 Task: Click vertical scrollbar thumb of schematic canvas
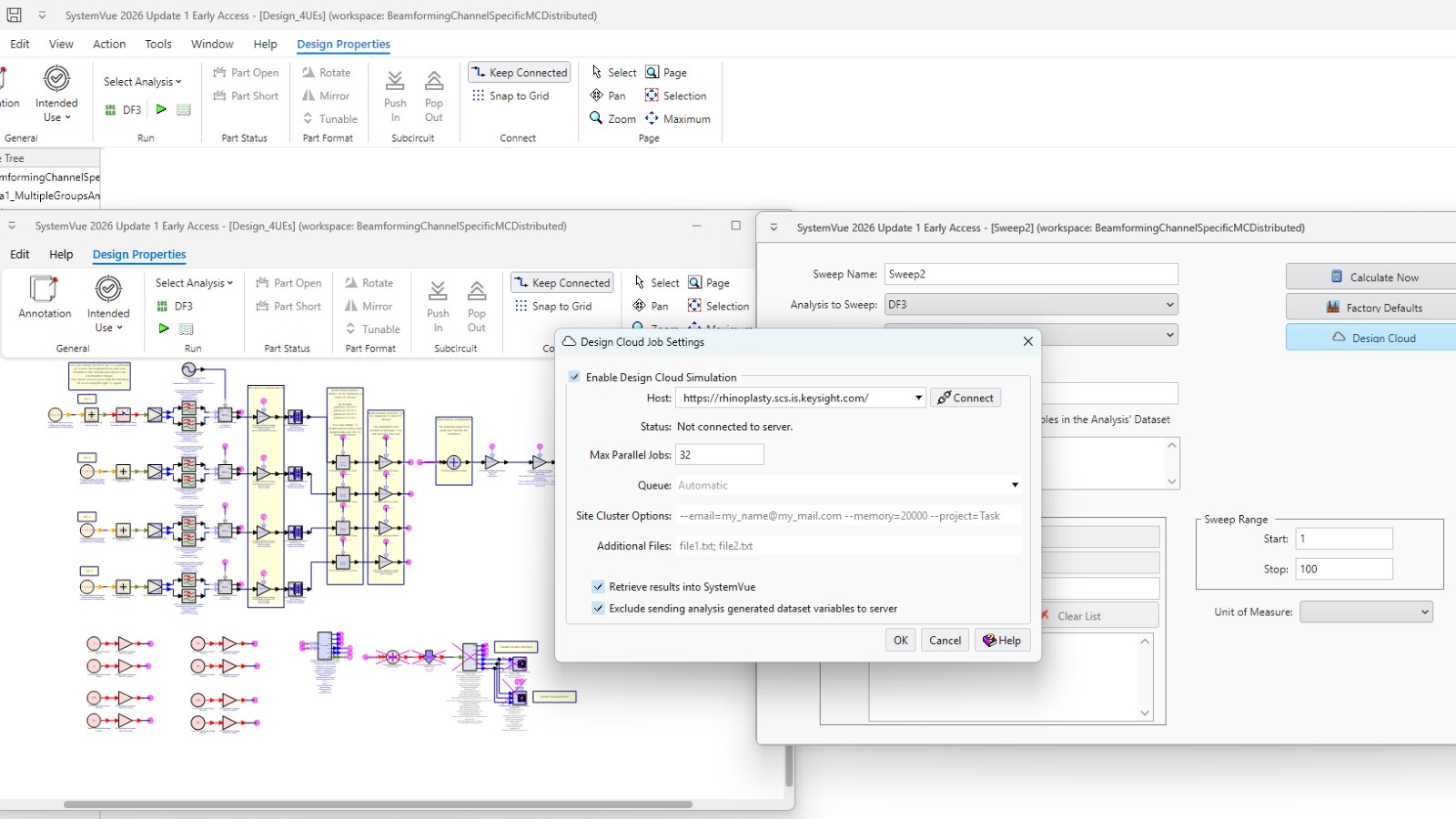(789, 766)
